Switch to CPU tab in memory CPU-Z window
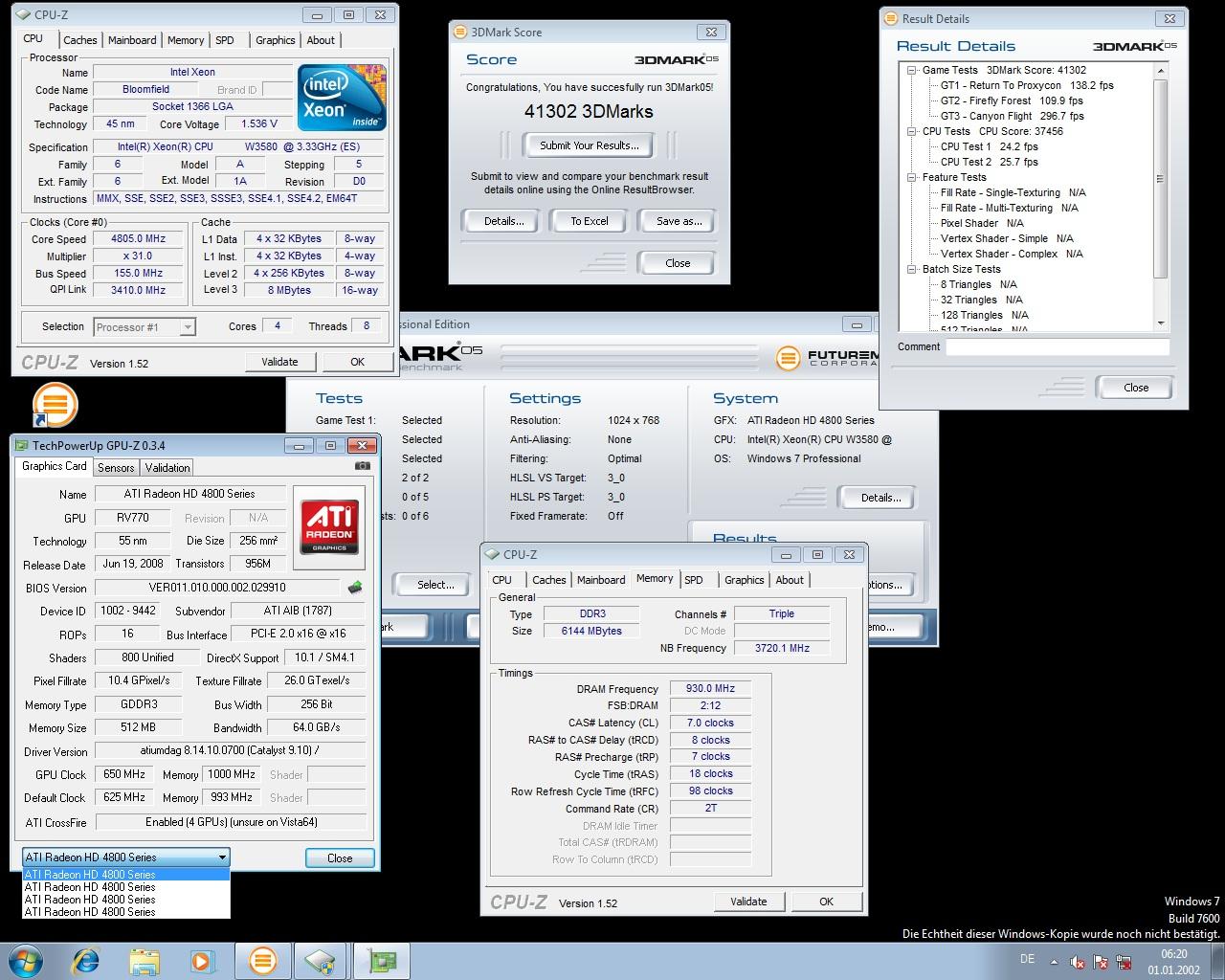 coord(501,580)
